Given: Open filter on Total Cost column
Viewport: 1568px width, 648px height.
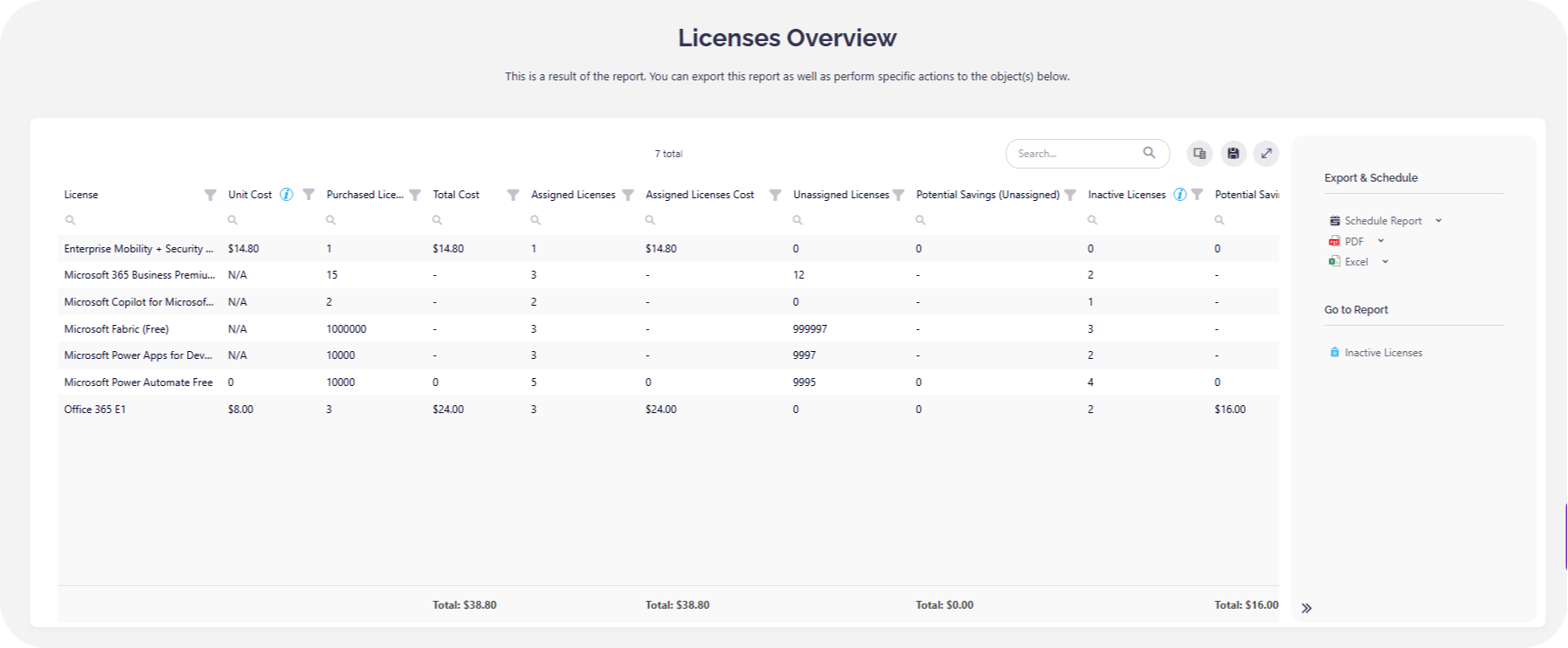Looking at the screenshot, I should point(513,195).
